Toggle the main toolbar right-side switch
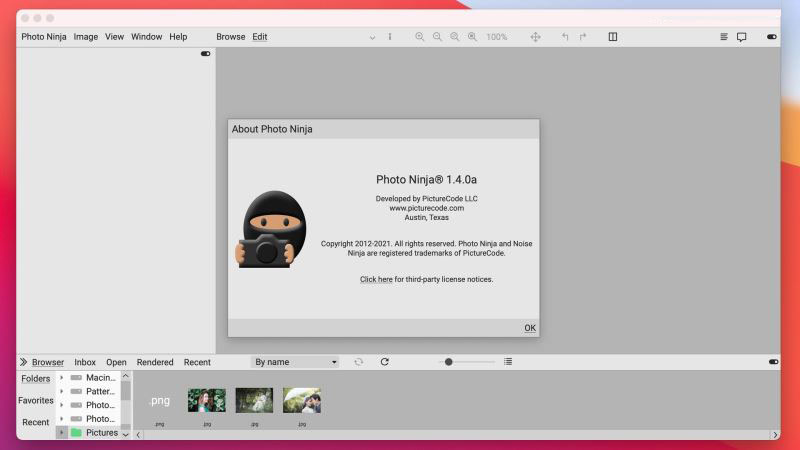This screenshot has width=800, height=450. 771,37
